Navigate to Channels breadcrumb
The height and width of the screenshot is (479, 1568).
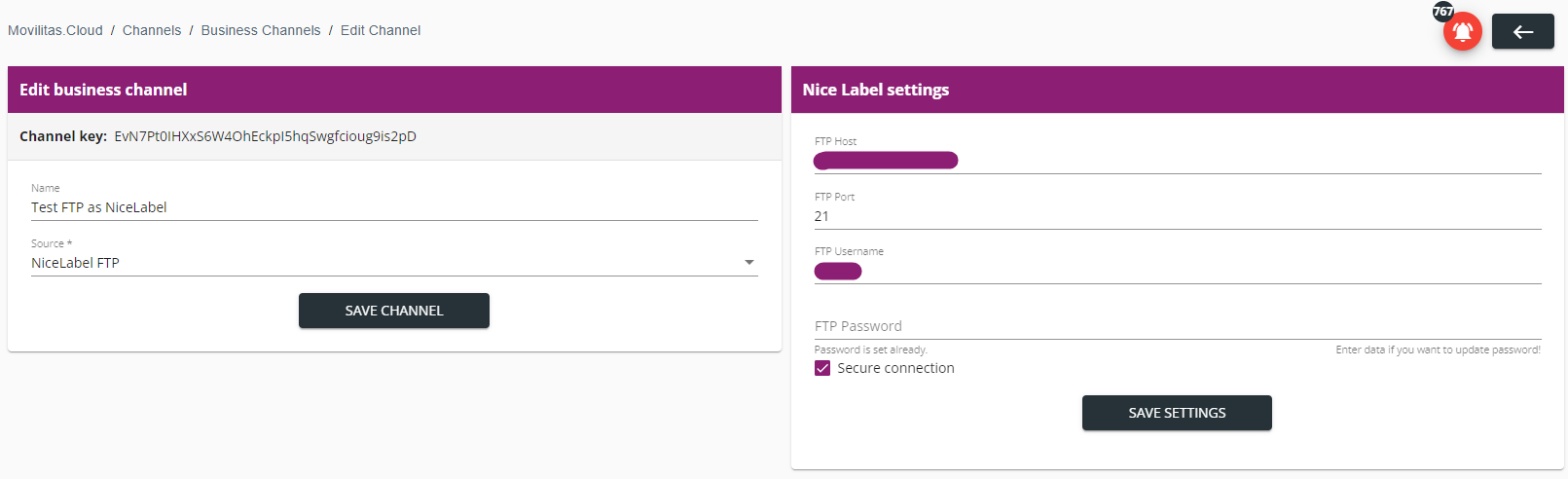point(152,30)
